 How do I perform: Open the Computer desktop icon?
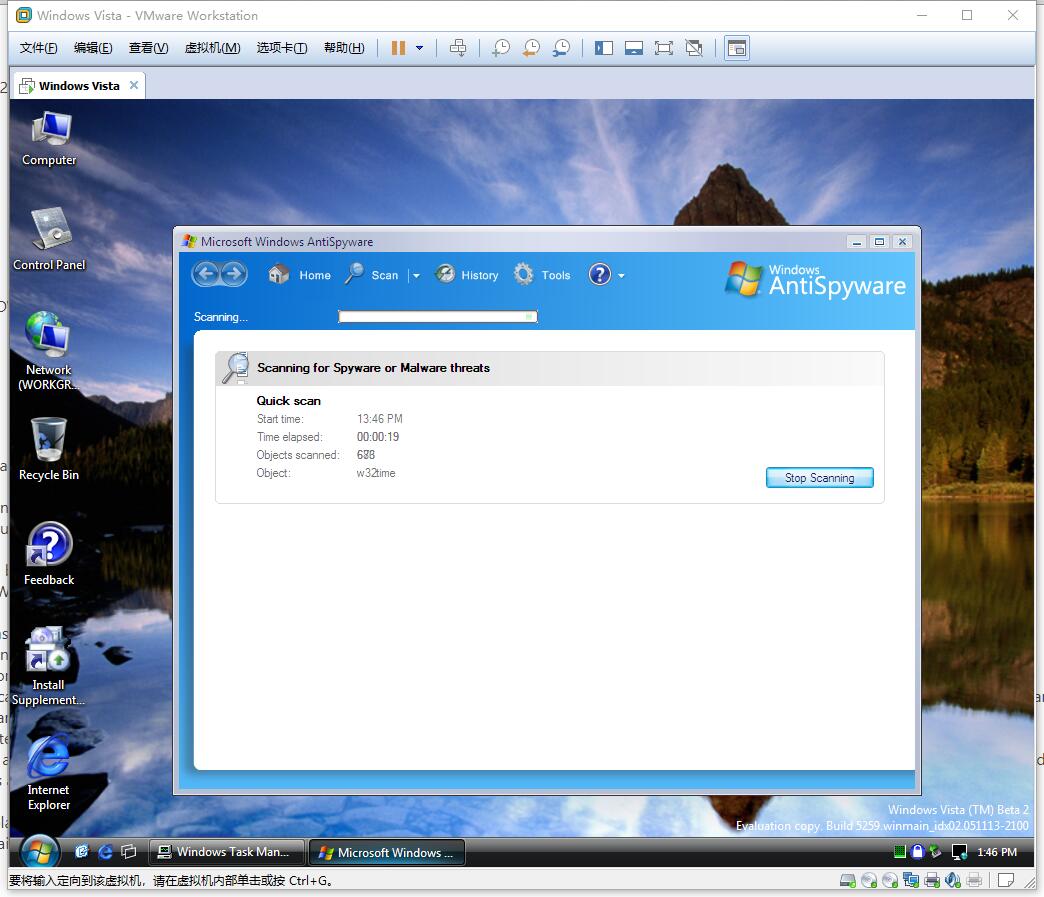click(49, 139)
